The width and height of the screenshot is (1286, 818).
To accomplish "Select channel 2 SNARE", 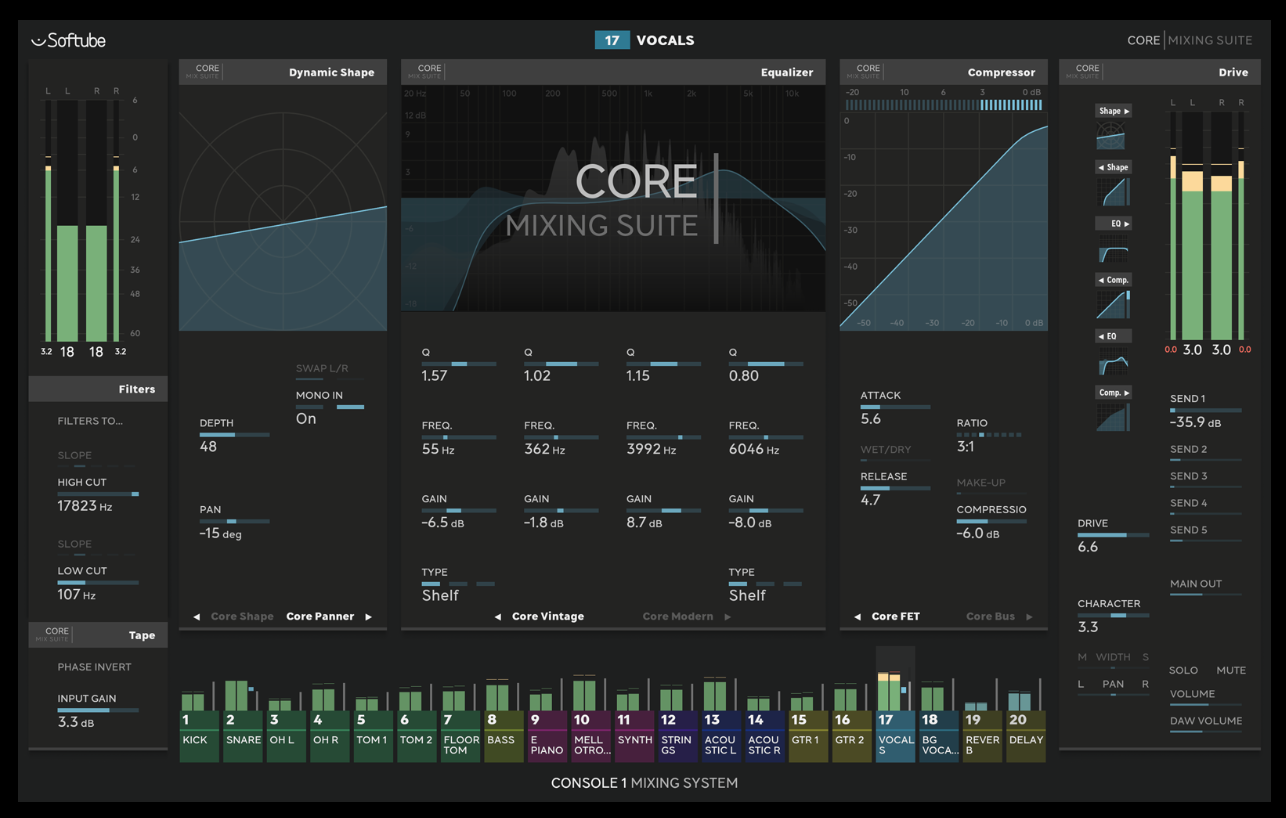I will (x=243, y=736).
